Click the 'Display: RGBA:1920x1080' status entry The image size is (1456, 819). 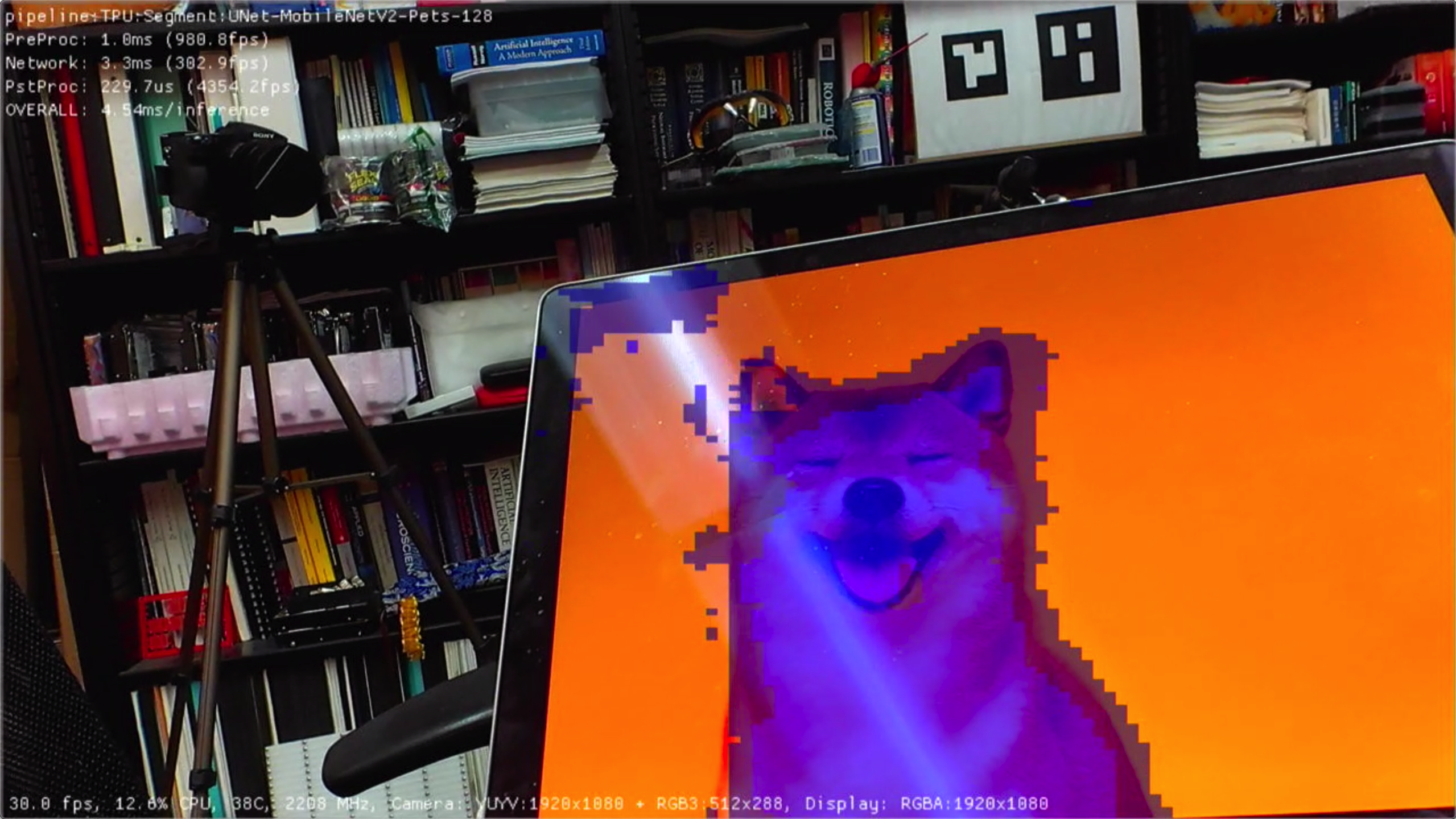click(x=926, y=804)
